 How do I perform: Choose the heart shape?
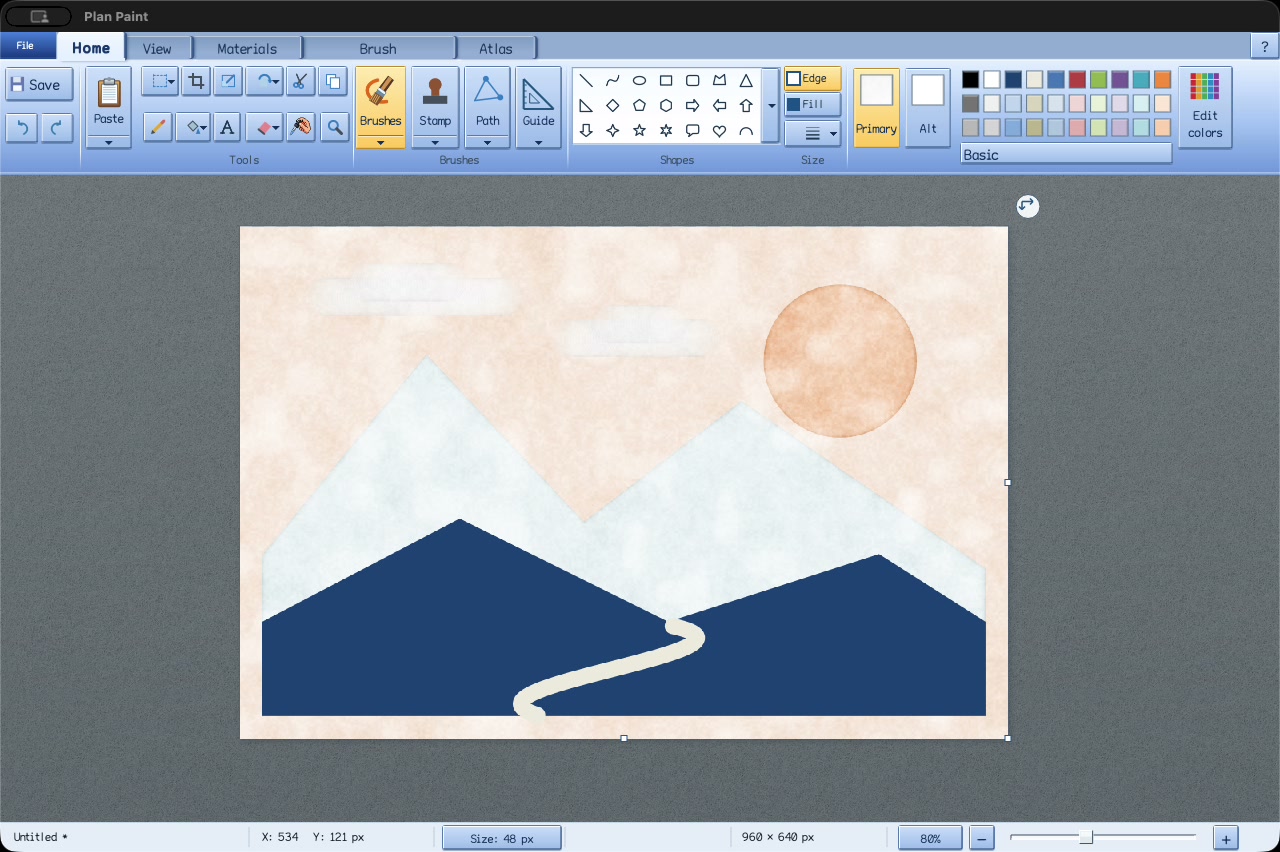pos(719,131)
